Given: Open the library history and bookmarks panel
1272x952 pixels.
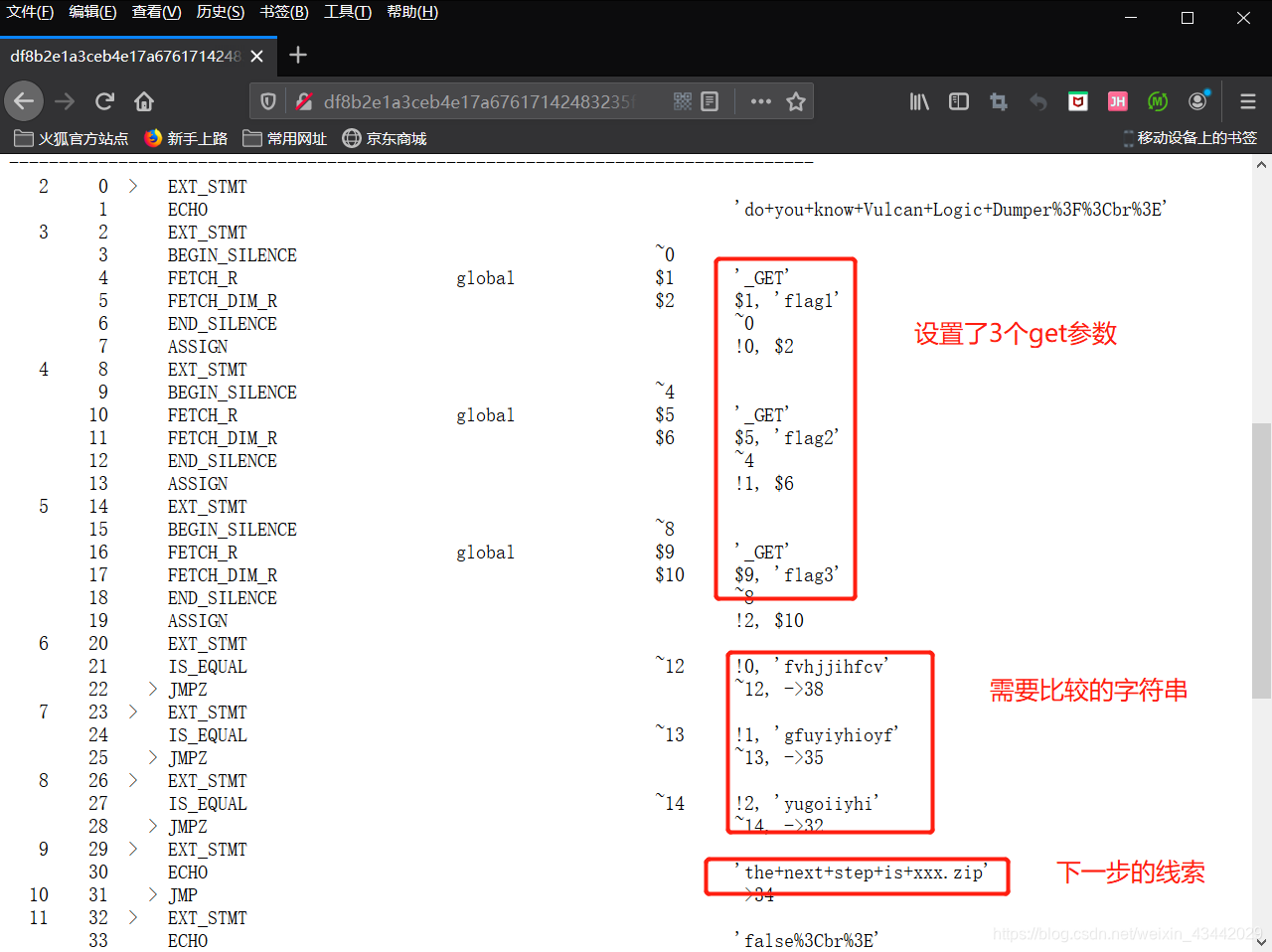Looking at the screenshot, I should [x=919, y=101].
